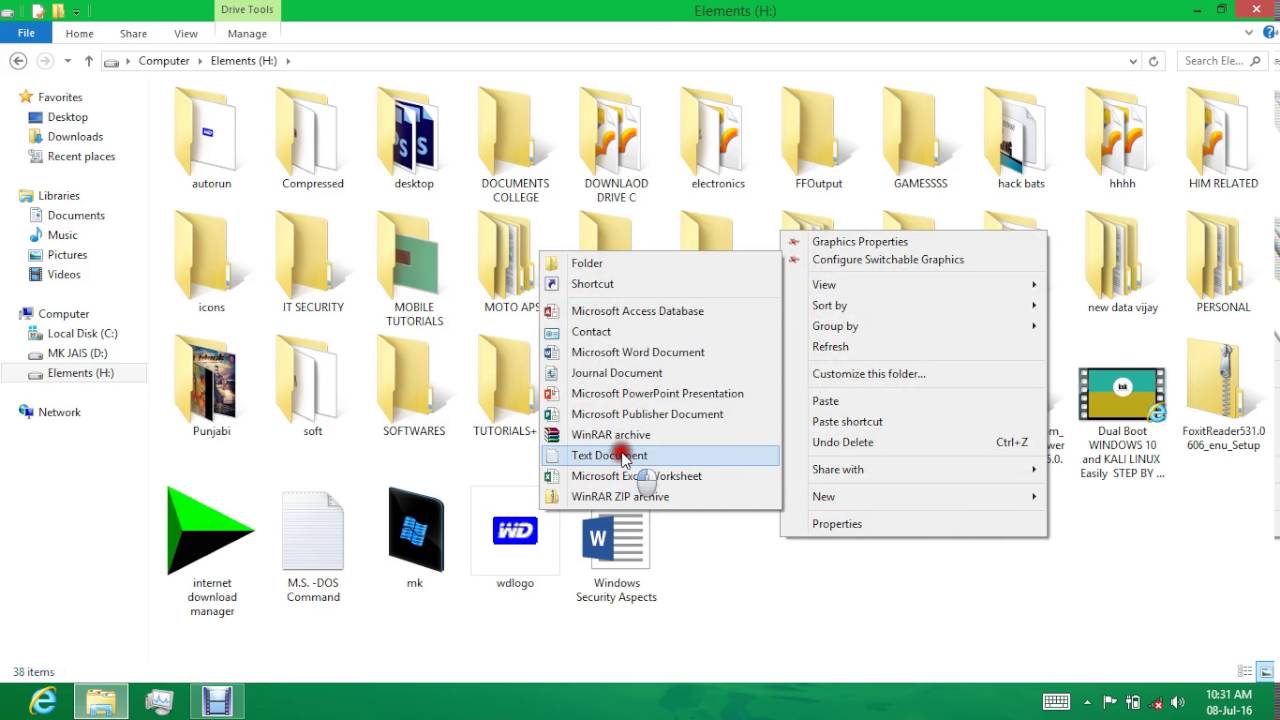Open the File ribbon tab

coord(26,33)
